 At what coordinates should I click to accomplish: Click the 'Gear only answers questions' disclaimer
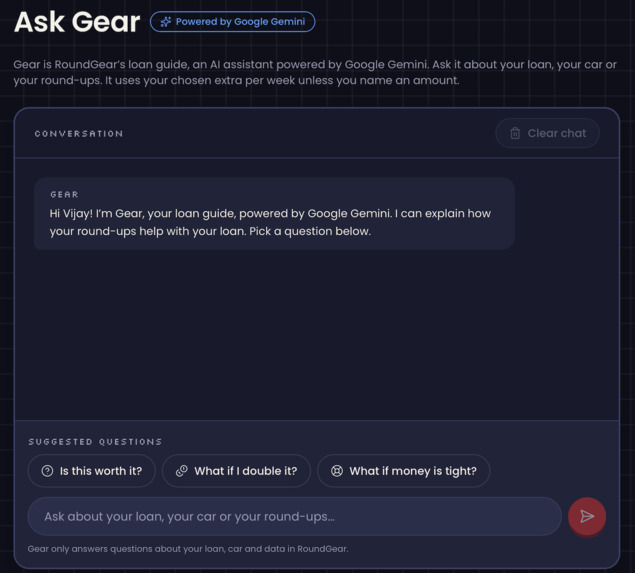pos(188,549)
